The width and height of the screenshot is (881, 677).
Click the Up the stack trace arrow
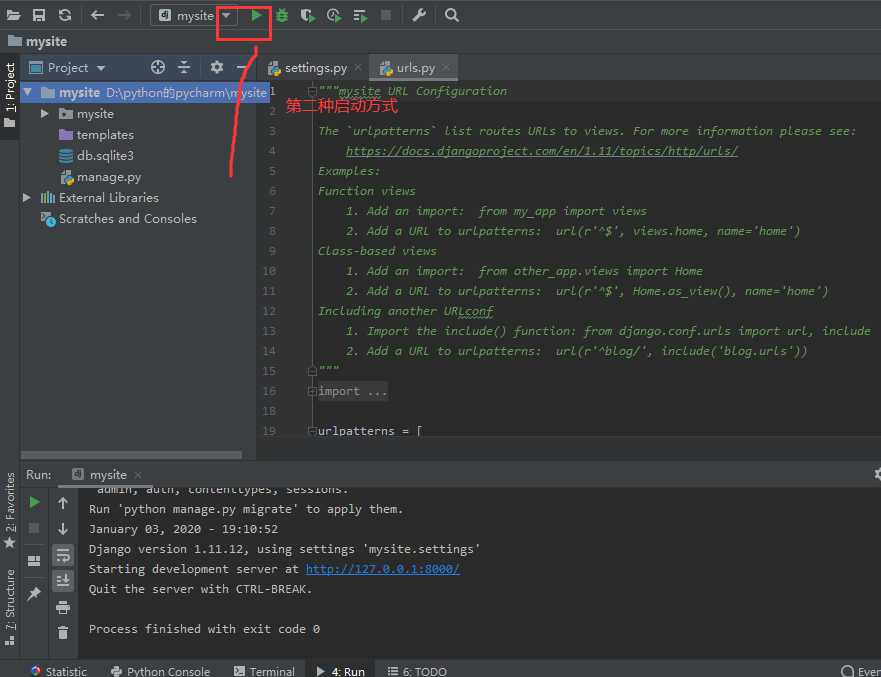63,503
